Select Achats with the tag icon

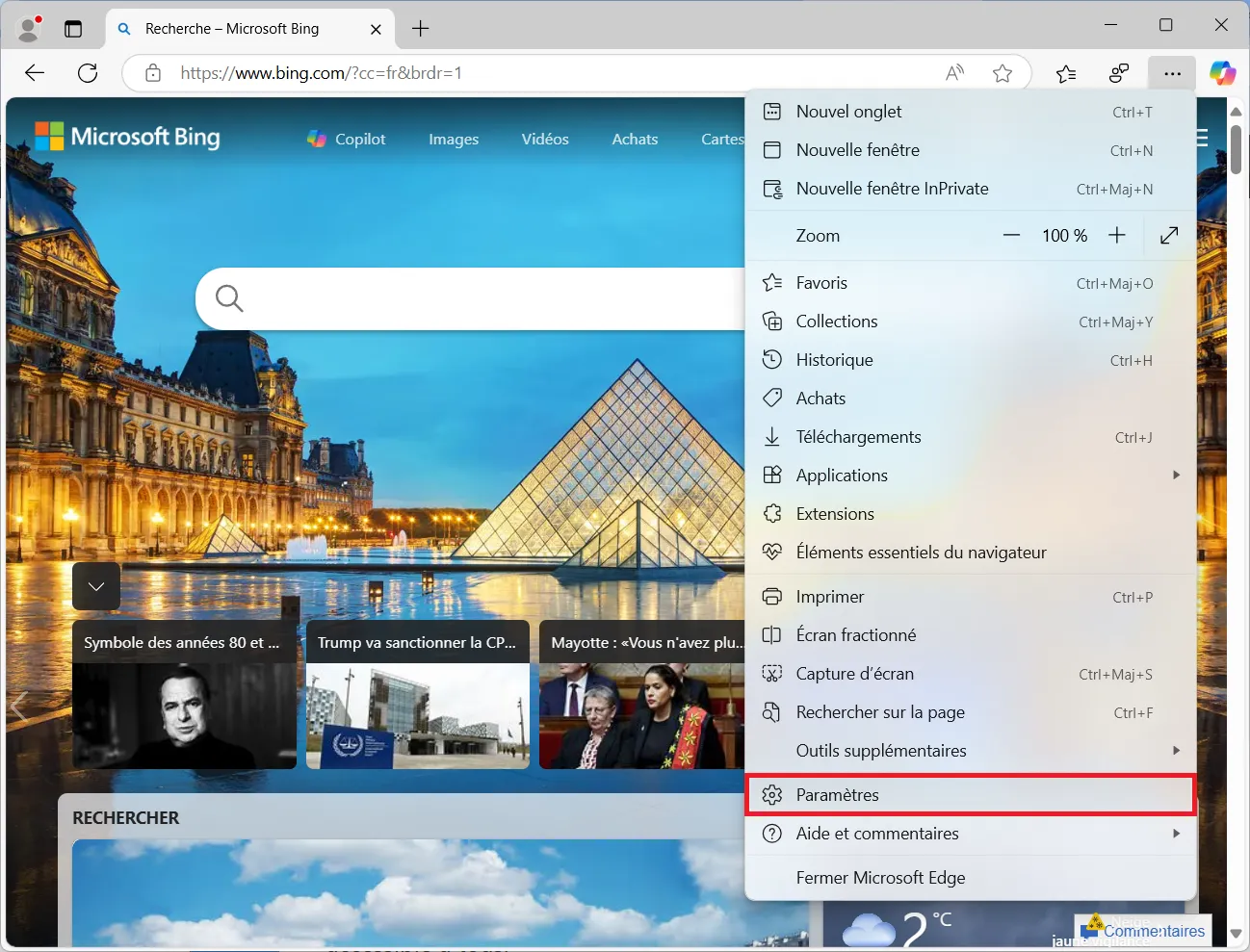tap(971, 399)
